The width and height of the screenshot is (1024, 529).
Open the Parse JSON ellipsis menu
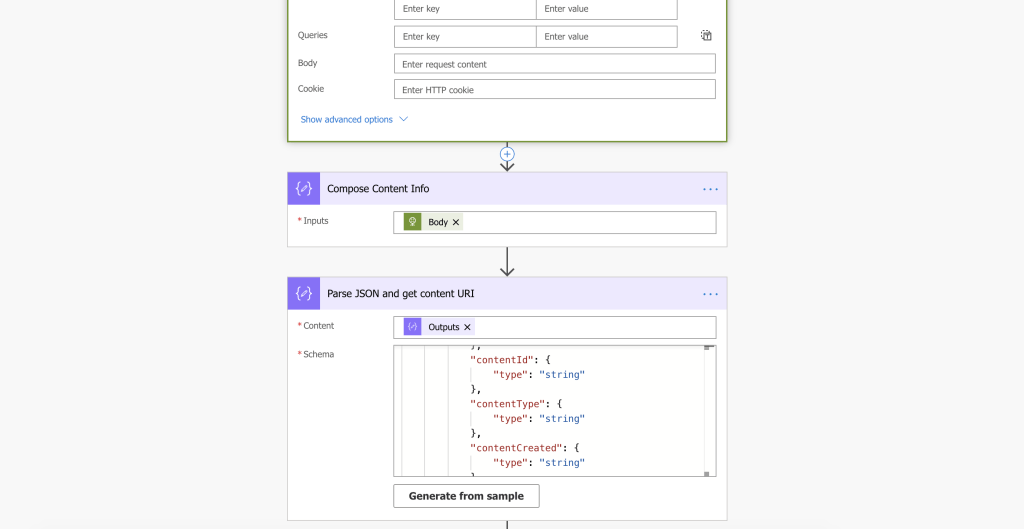point(710,294)
